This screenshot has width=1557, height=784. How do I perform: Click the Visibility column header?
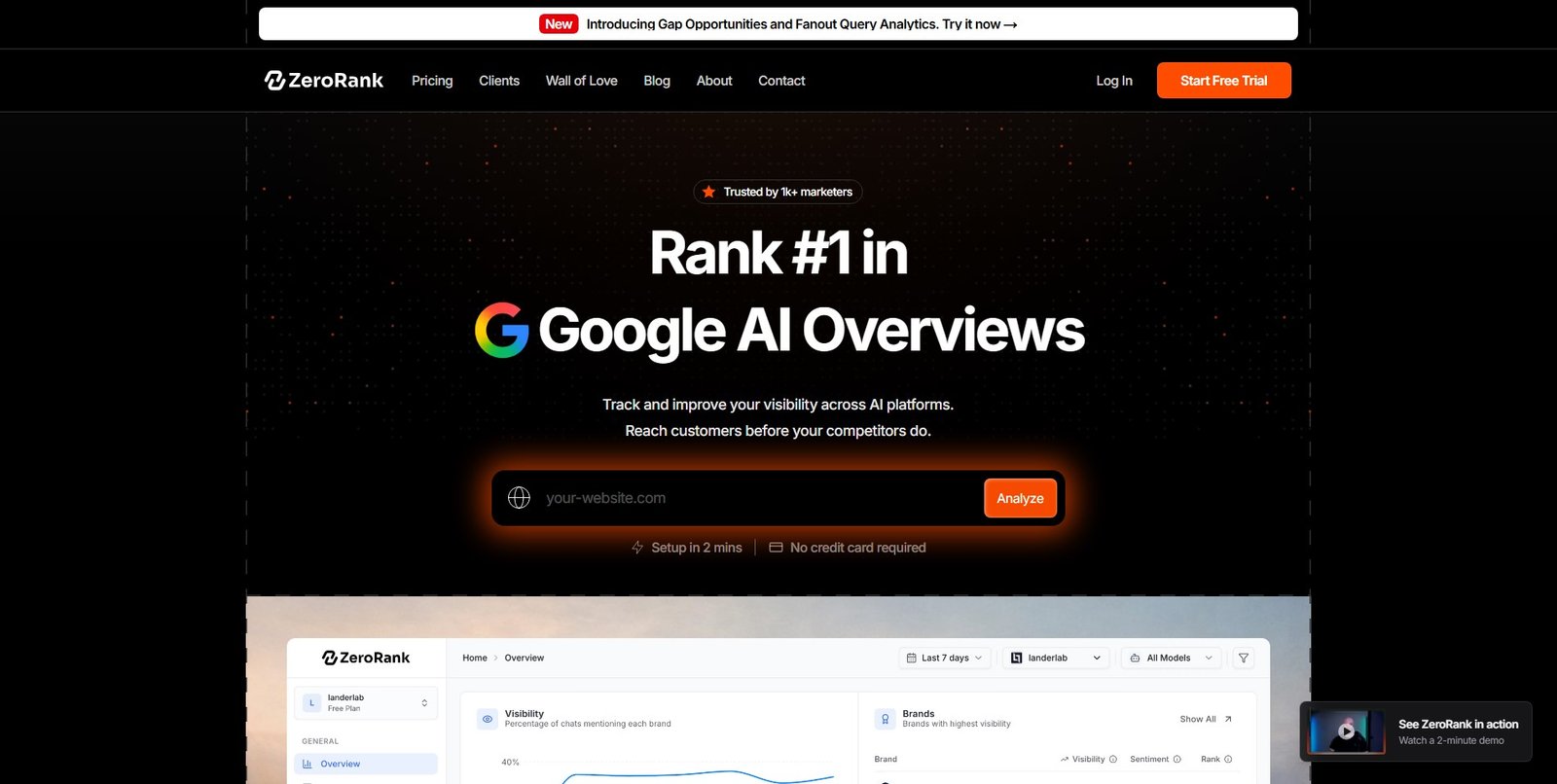click(1088, 760)
